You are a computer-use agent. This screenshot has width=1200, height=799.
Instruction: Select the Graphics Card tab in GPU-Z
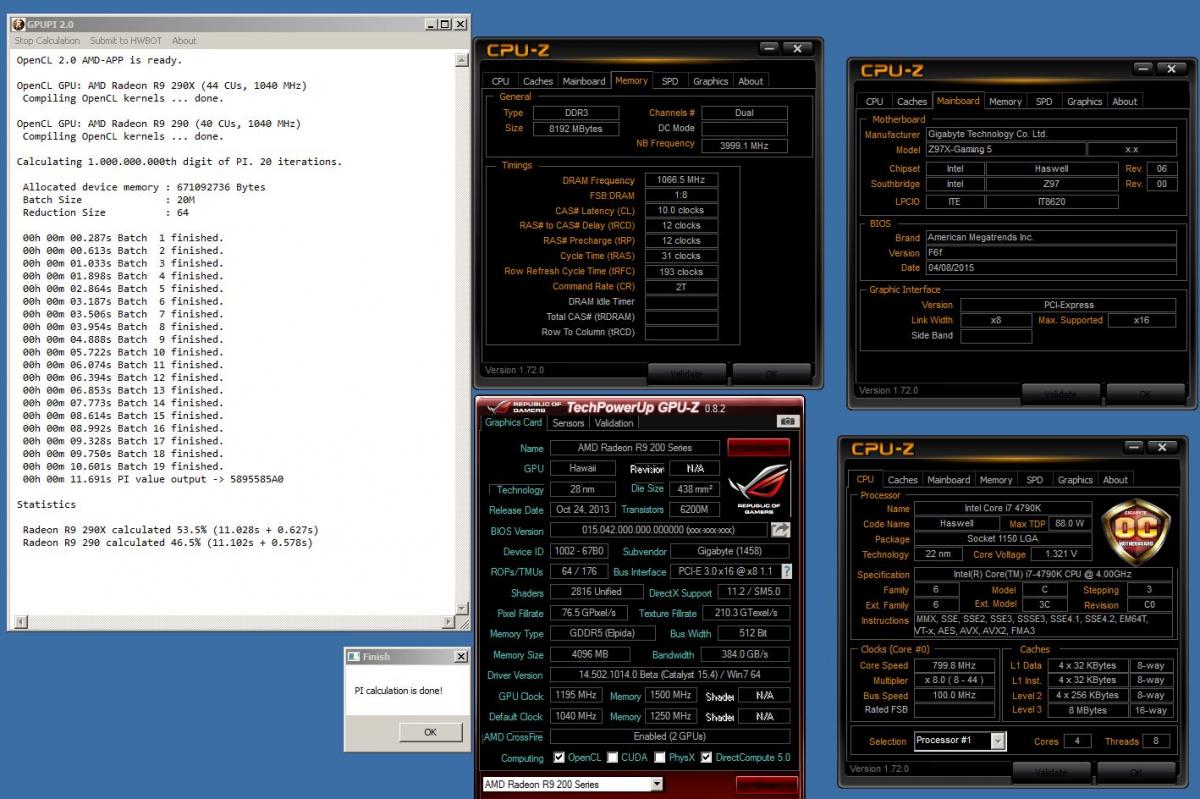pyautogui.click(x=513, y=422)
